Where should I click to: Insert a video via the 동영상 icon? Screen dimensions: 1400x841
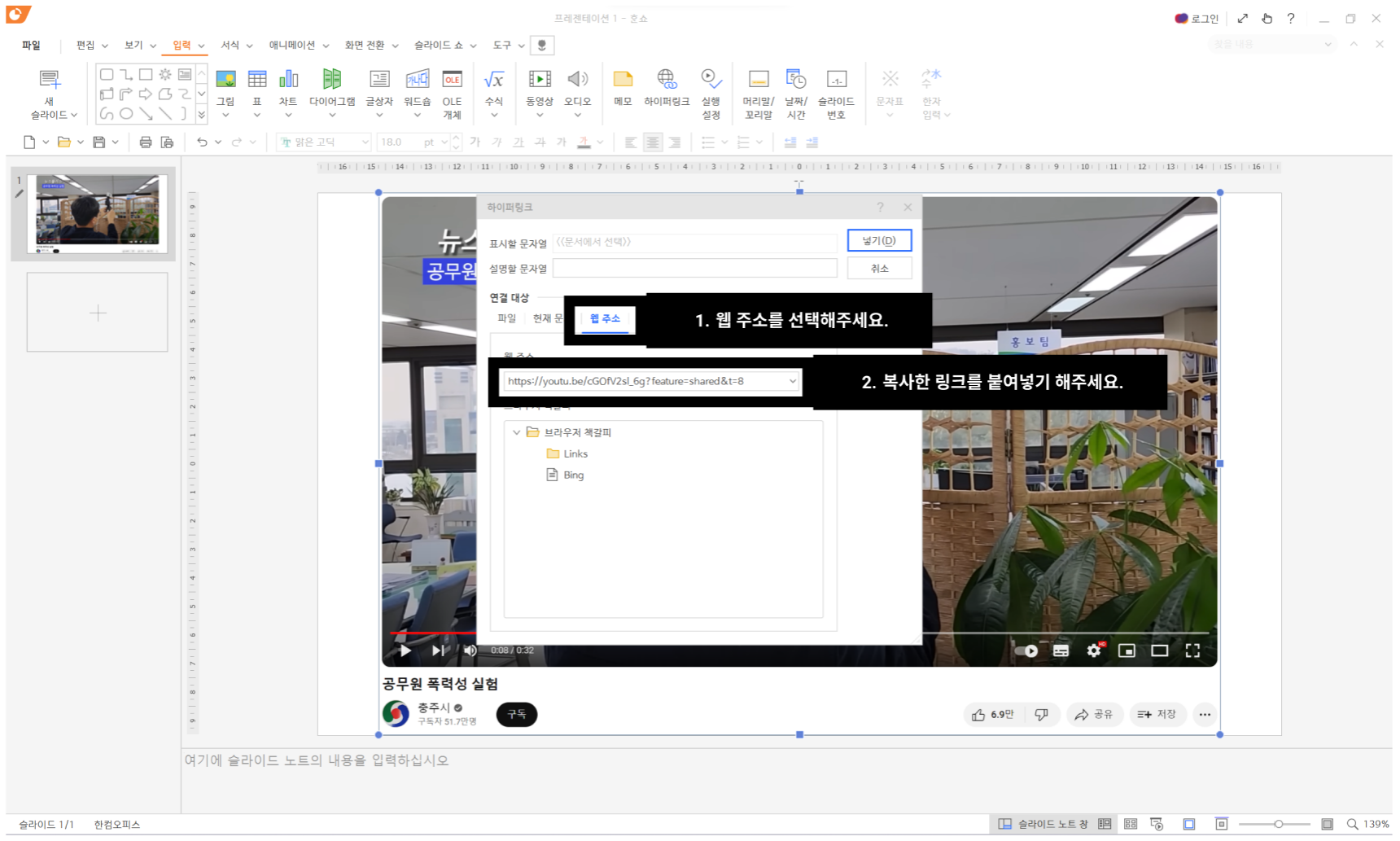pyautogui.click(x=539, y=90)
